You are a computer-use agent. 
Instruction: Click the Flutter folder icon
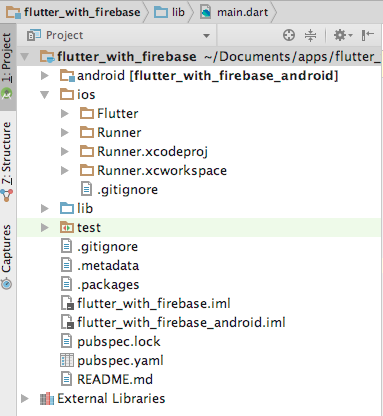tap(87, 113)
